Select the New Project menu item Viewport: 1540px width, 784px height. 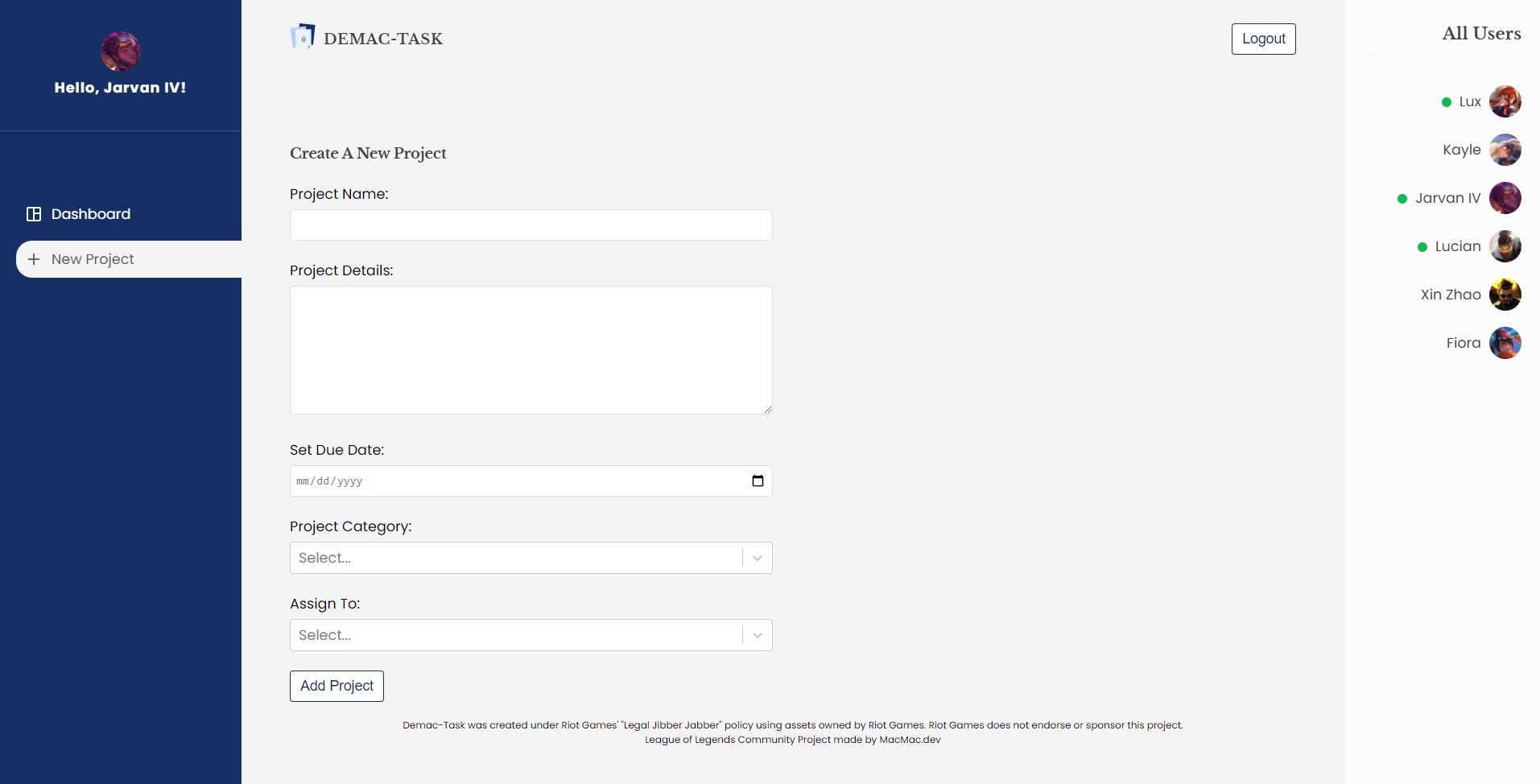93,259
